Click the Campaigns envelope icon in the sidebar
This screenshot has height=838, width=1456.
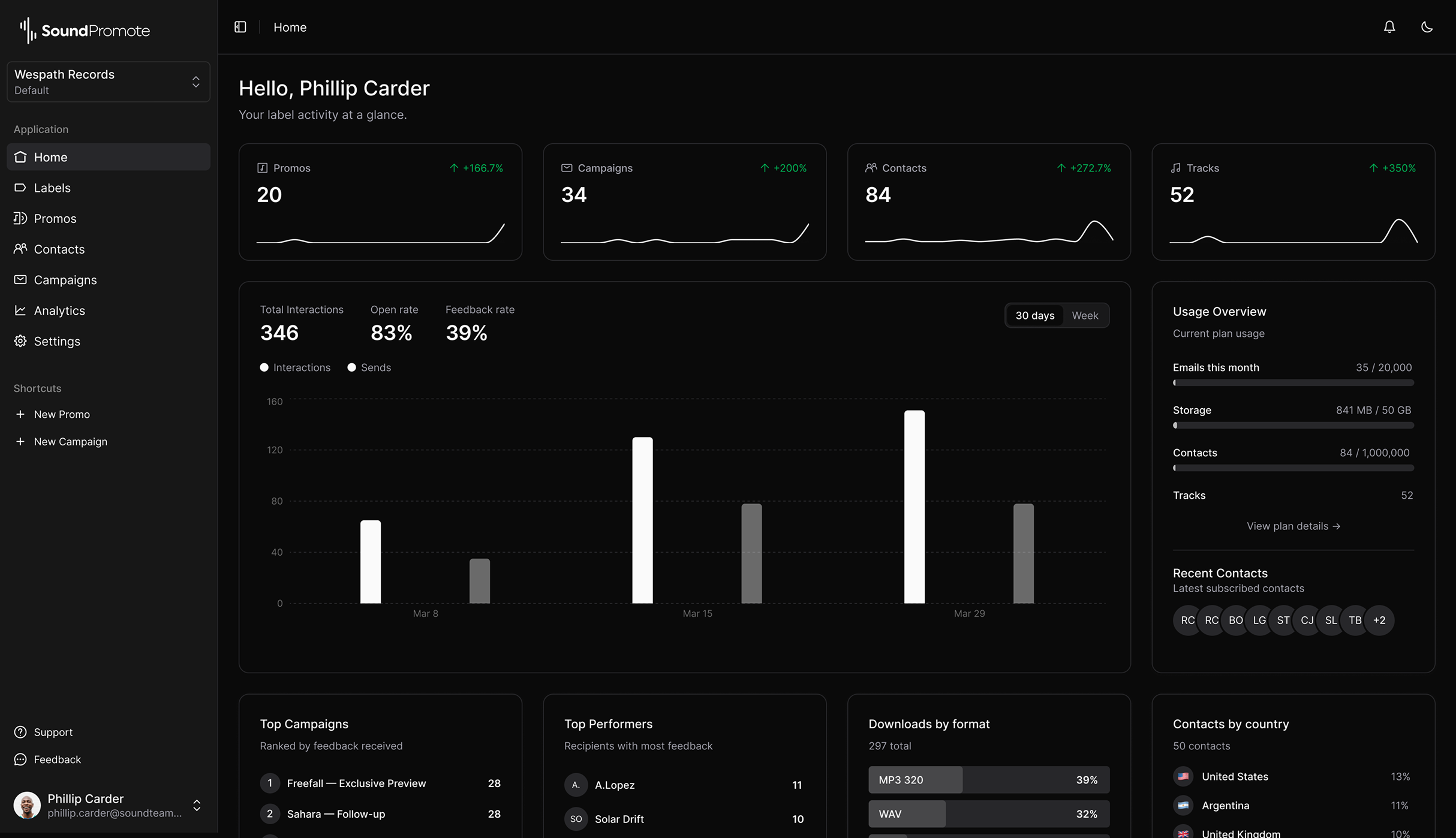20,279
